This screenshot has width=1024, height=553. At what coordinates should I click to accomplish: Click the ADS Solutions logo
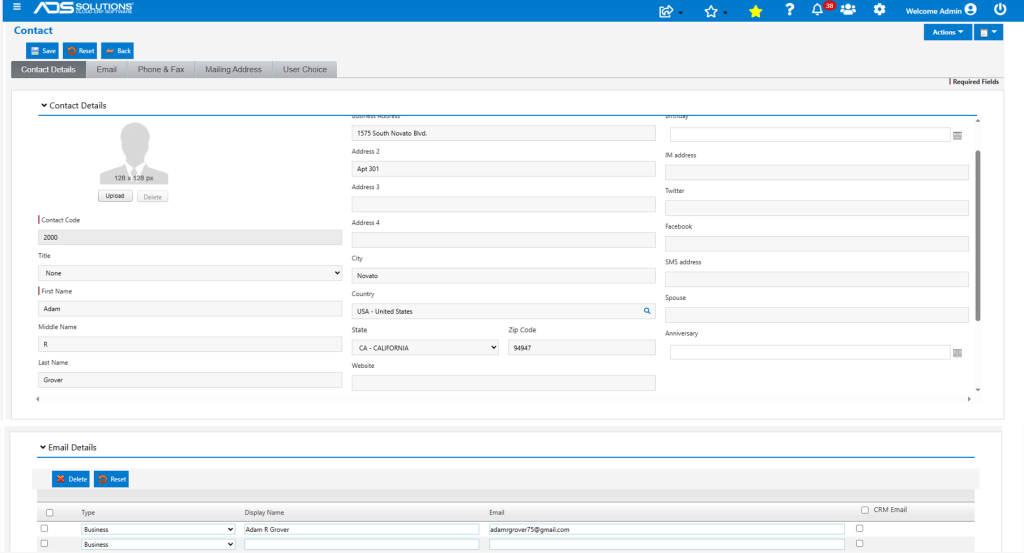tap(83, 8)
